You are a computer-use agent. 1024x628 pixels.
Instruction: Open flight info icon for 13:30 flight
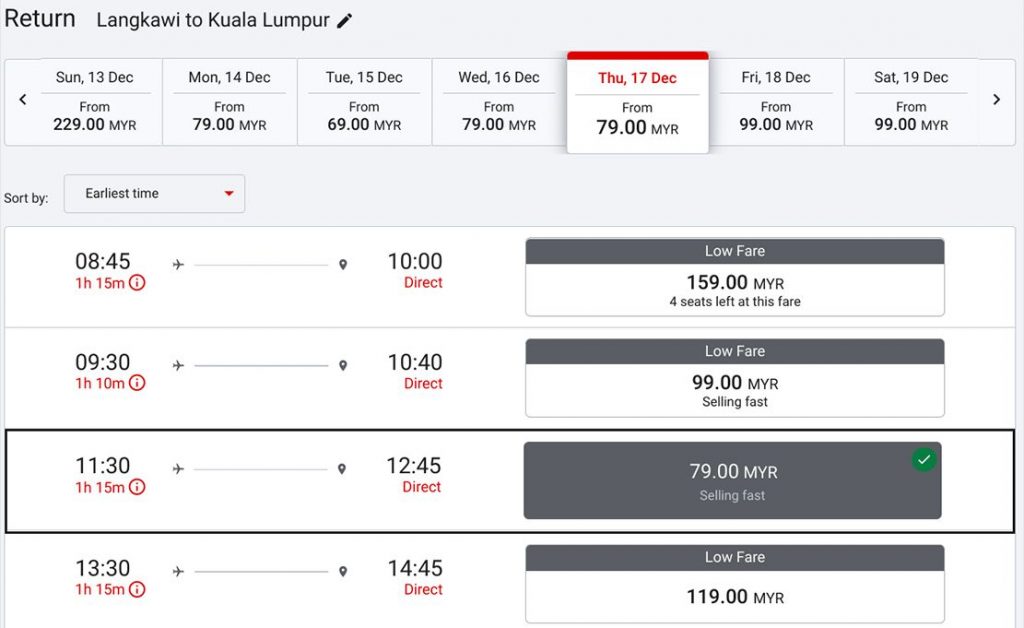(x=136, y=589)
